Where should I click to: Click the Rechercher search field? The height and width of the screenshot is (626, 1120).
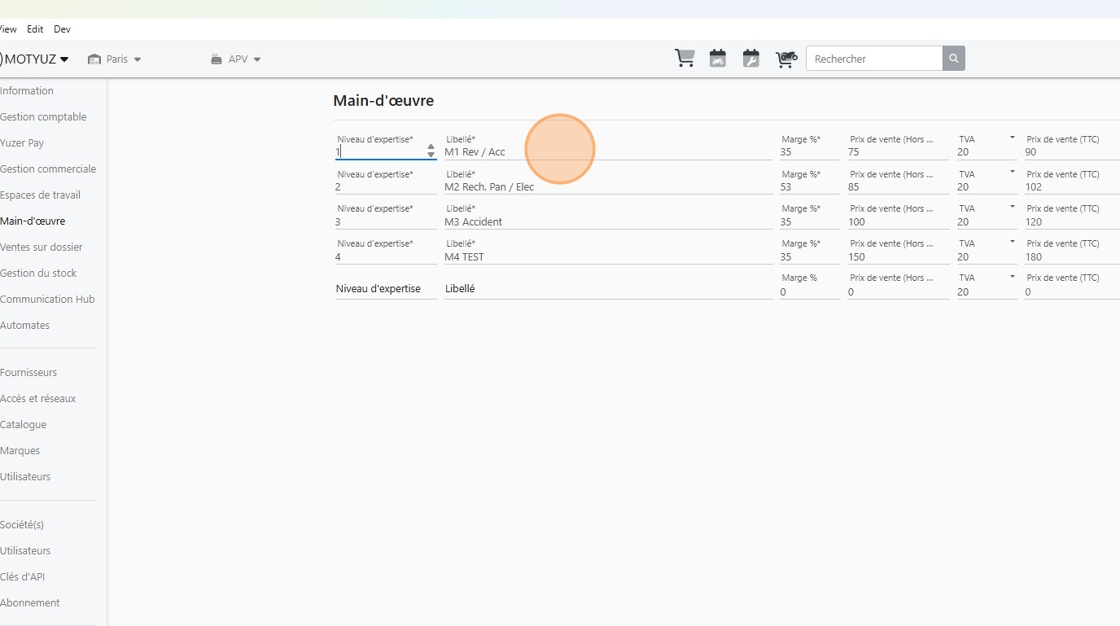pos(874,59)
